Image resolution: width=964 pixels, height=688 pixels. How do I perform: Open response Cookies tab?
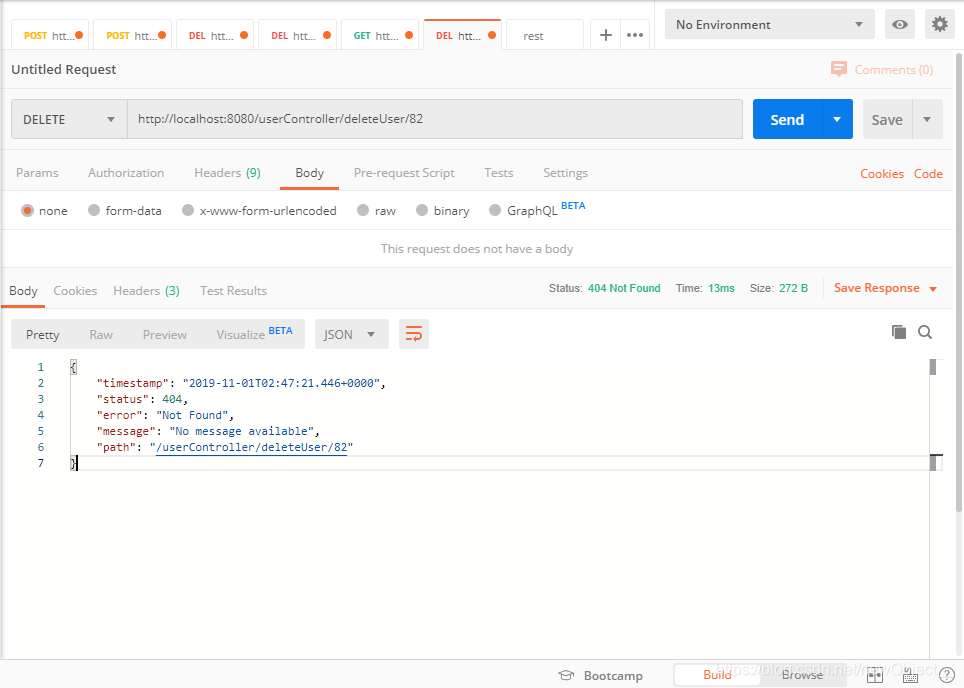pyautogui.click(x=75, y=290)
